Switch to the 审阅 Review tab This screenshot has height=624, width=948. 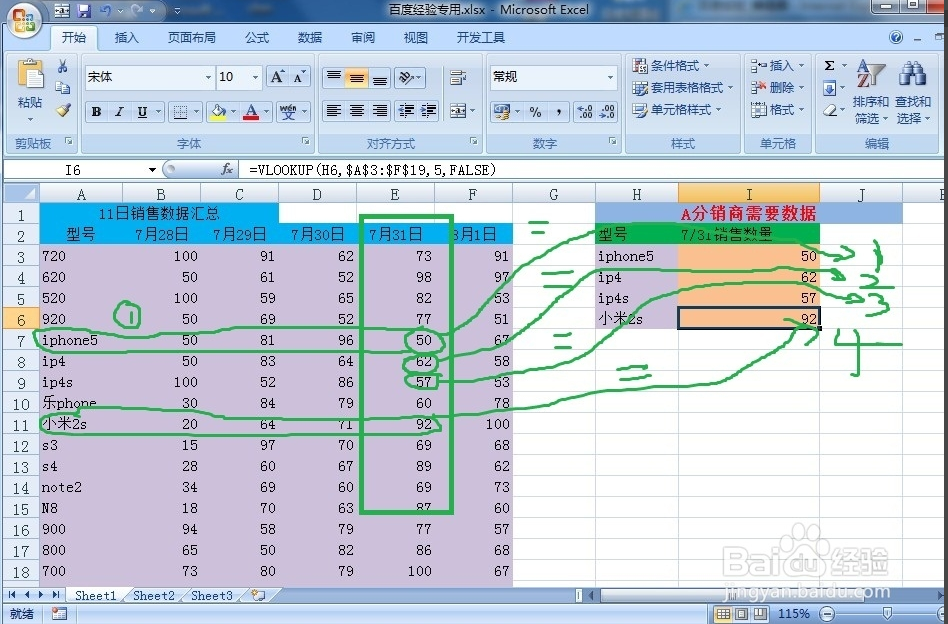click(x=363, y=37)
